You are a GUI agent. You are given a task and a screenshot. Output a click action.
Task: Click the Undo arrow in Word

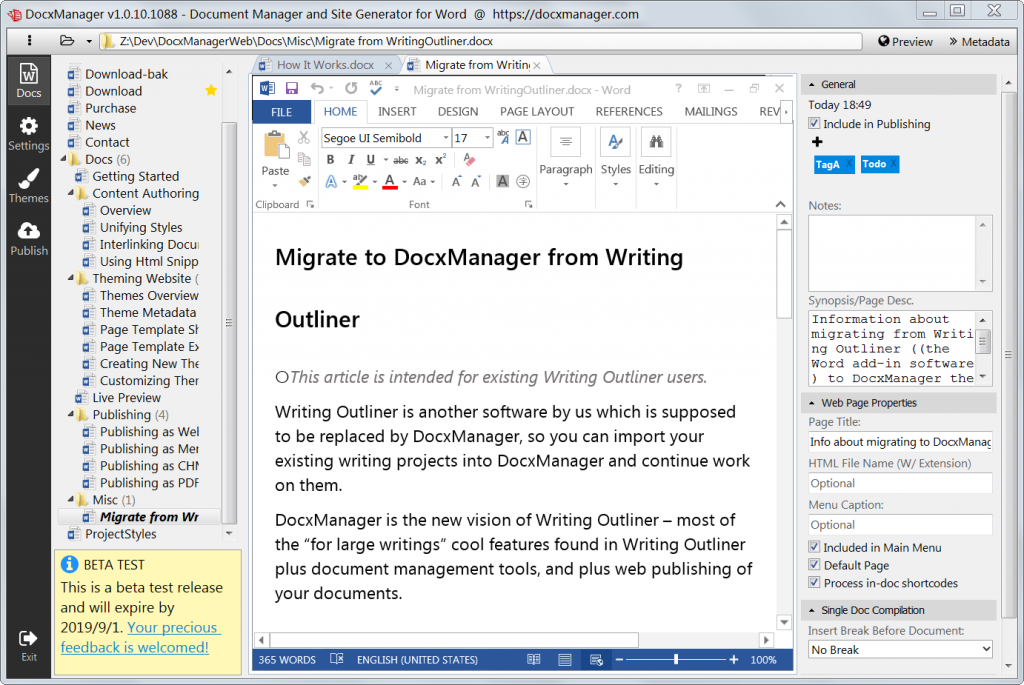317,88
